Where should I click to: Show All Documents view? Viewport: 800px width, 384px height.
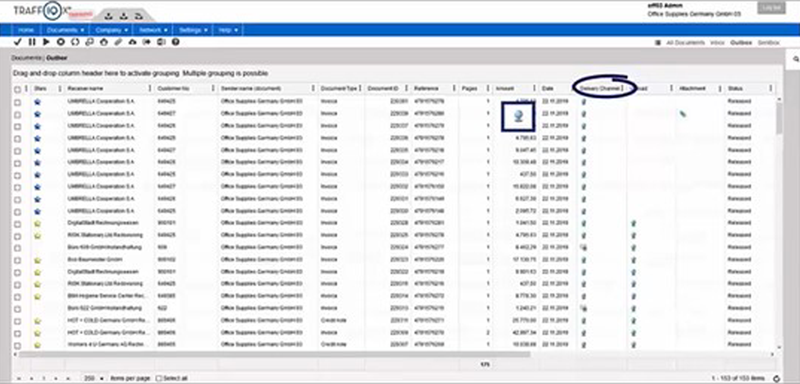[x=685, y=43]
